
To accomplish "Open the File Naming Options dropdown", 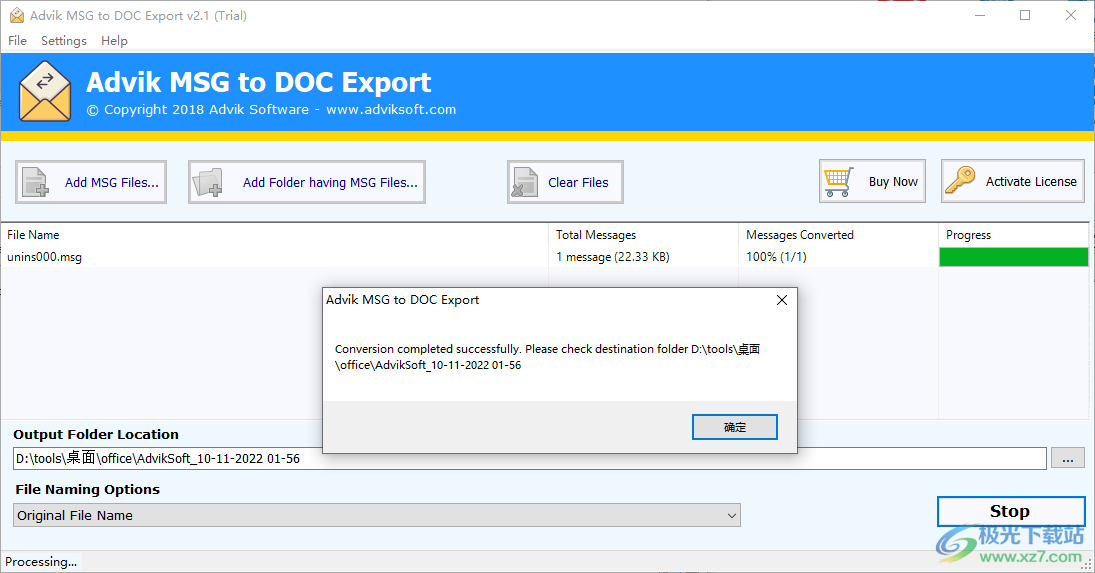I will [x=377, y=516].
